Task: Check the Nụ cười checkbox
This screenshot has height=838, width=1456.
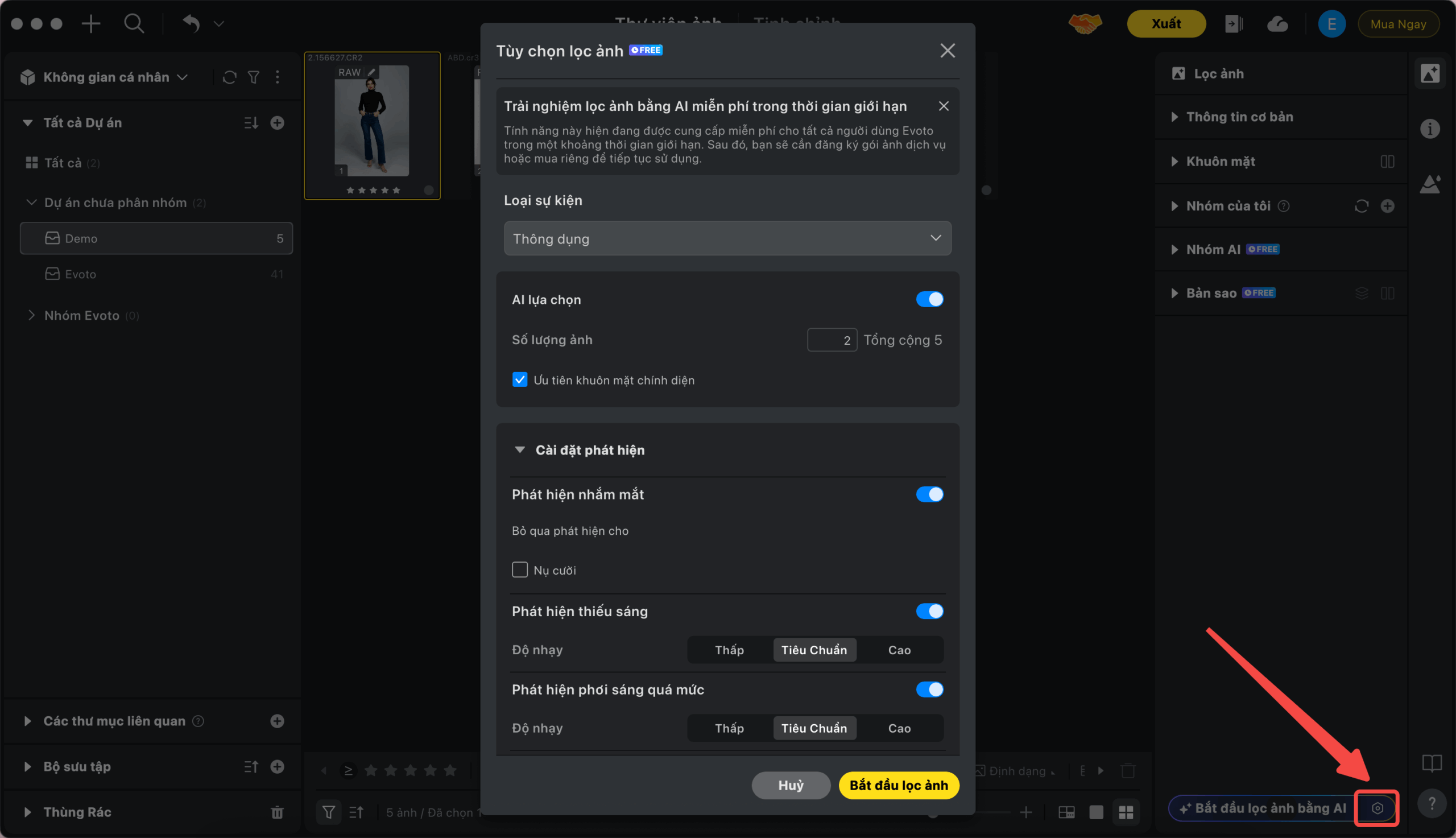Action: click(519, 570)
